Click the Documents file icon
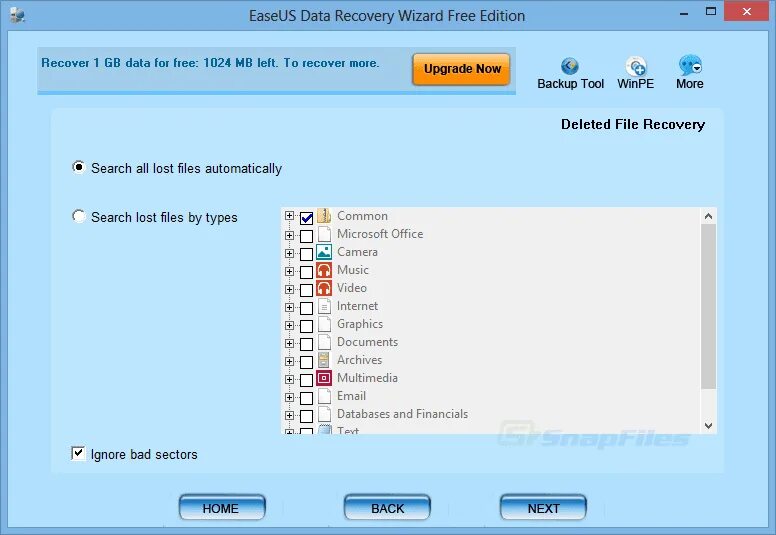This screenshot has width=776, height=535. (x=324, y=341)
